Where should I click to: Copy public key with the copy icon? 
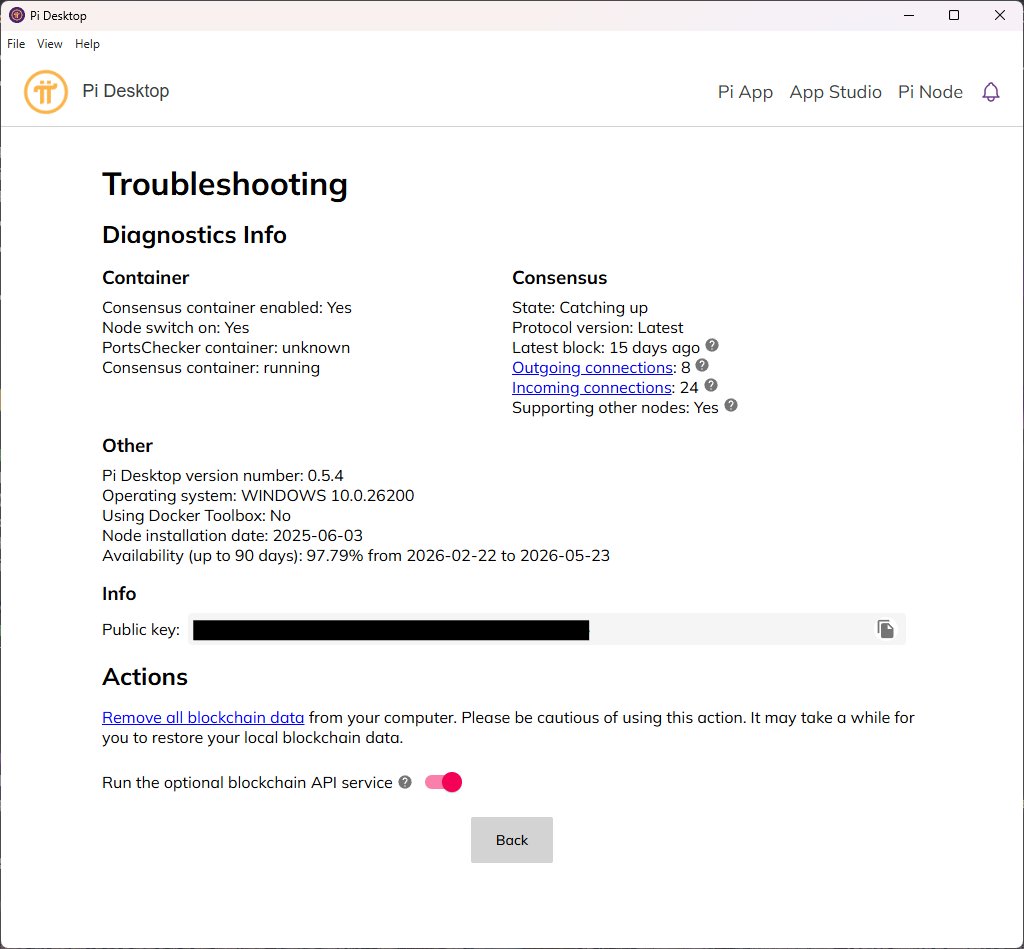coord(886,629)
